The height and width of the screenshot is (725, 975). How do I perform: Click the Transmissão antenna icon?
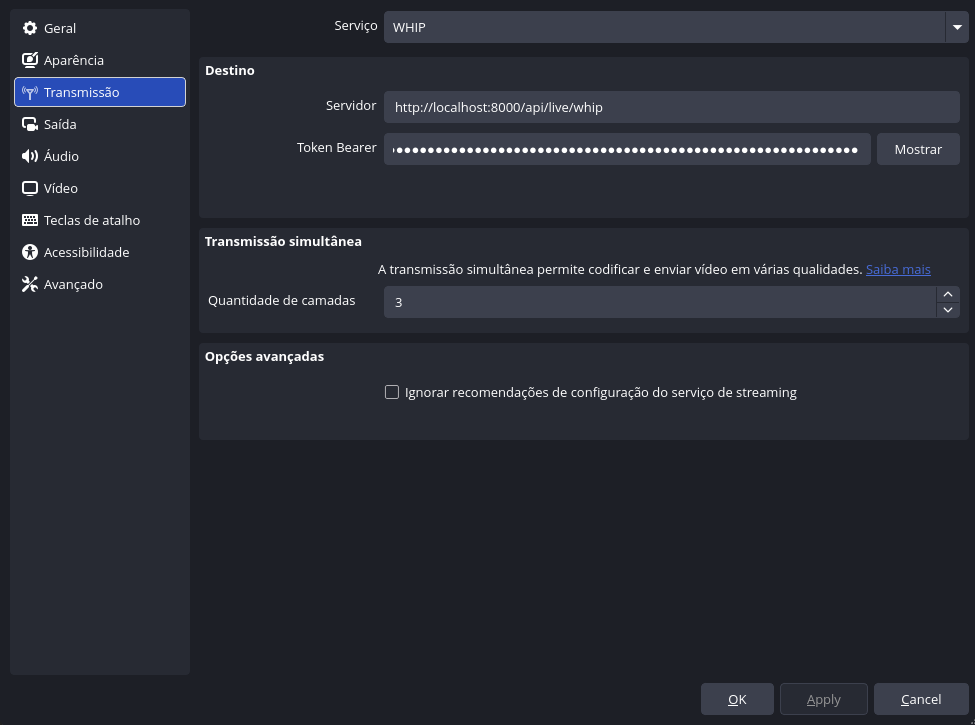(x=29, y=93)
